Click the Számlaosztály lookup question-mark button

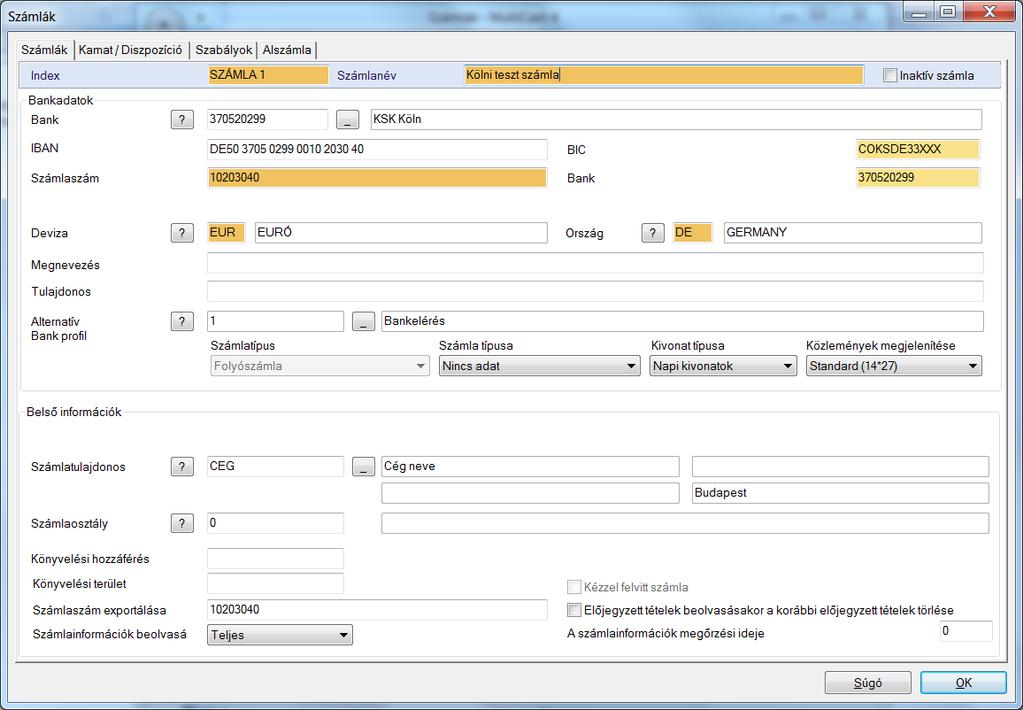[x=182, y=523]
